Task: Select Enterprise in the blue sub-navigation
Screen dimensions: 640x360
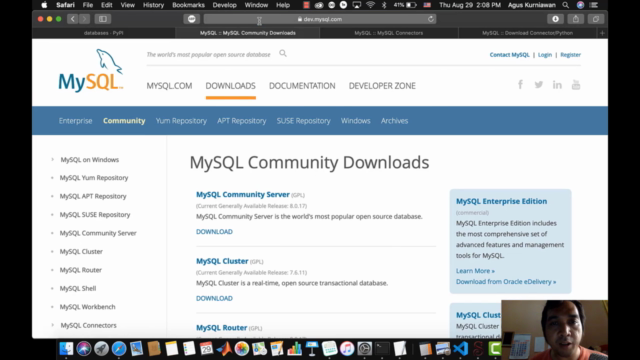Action: tap(76, 121)
